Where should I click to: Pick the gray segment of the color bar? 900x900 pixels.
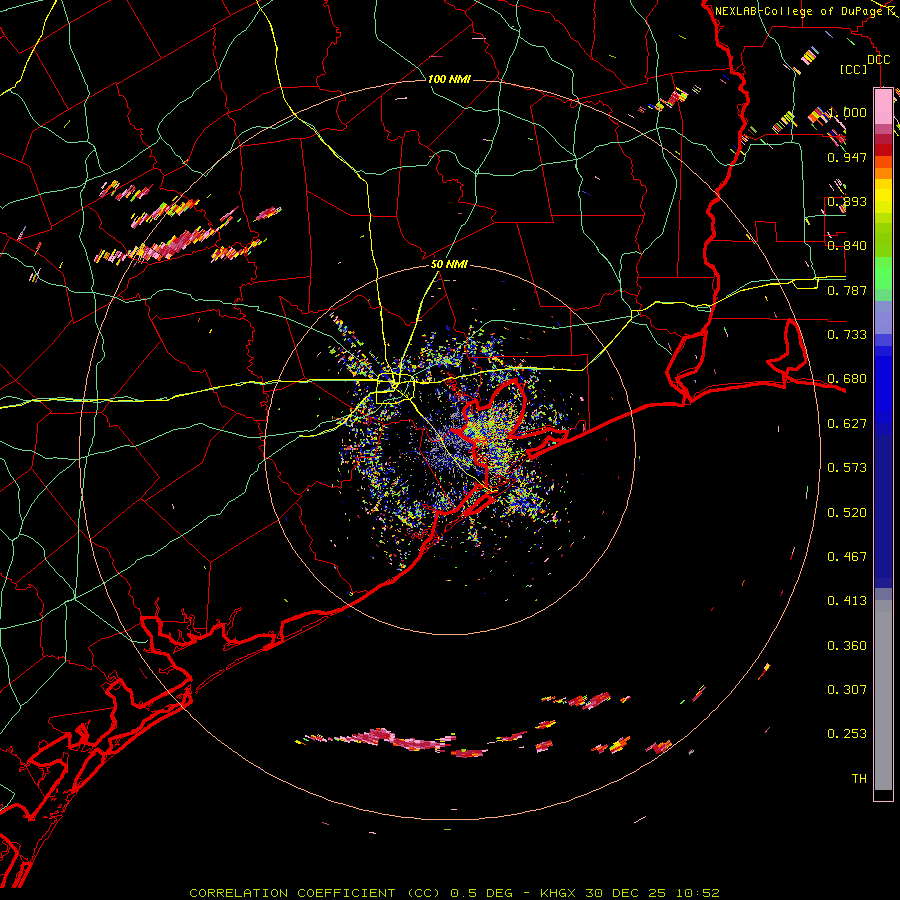point(883,695)
